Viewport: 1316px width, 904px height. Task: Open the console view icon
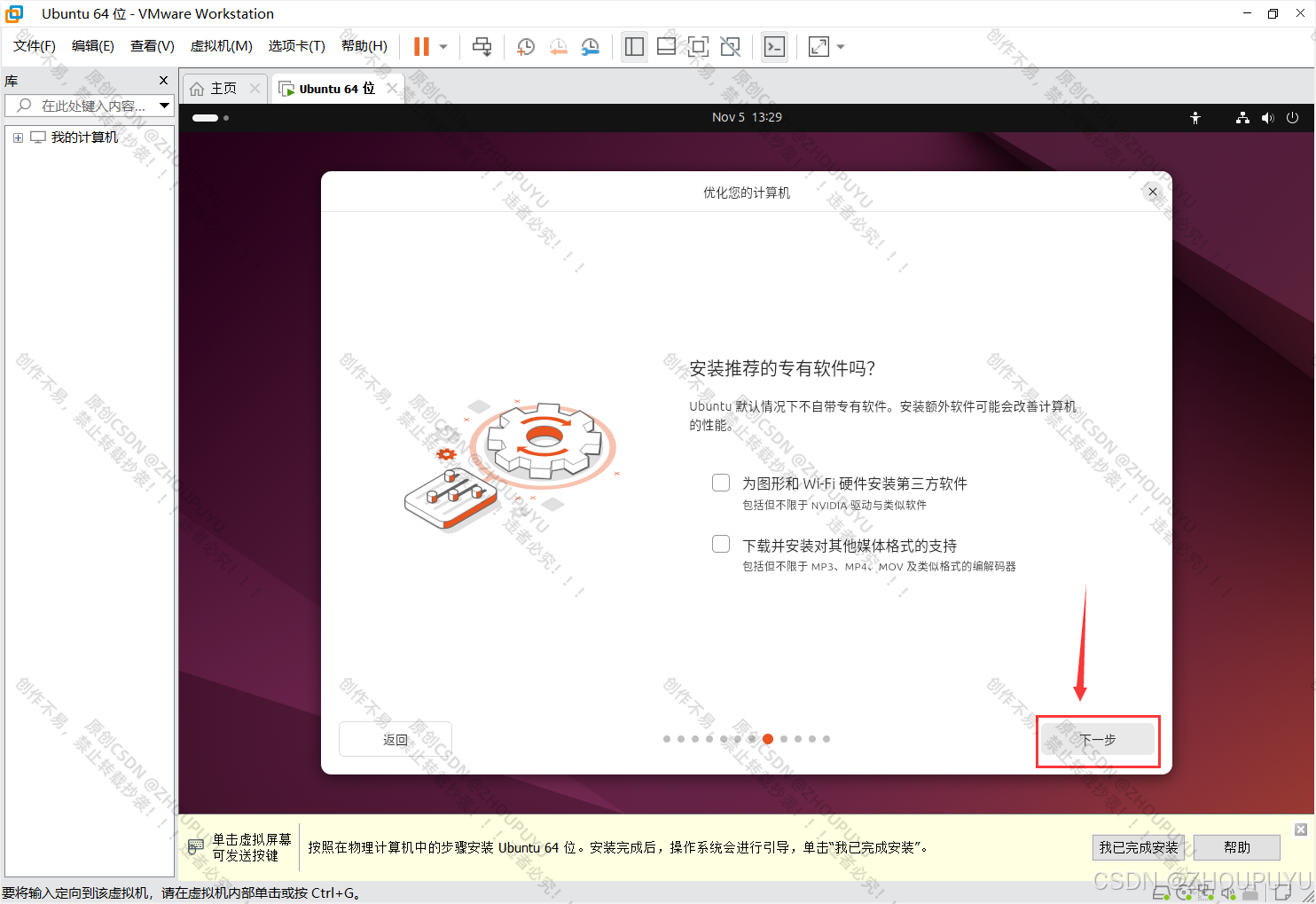point(774,47)
